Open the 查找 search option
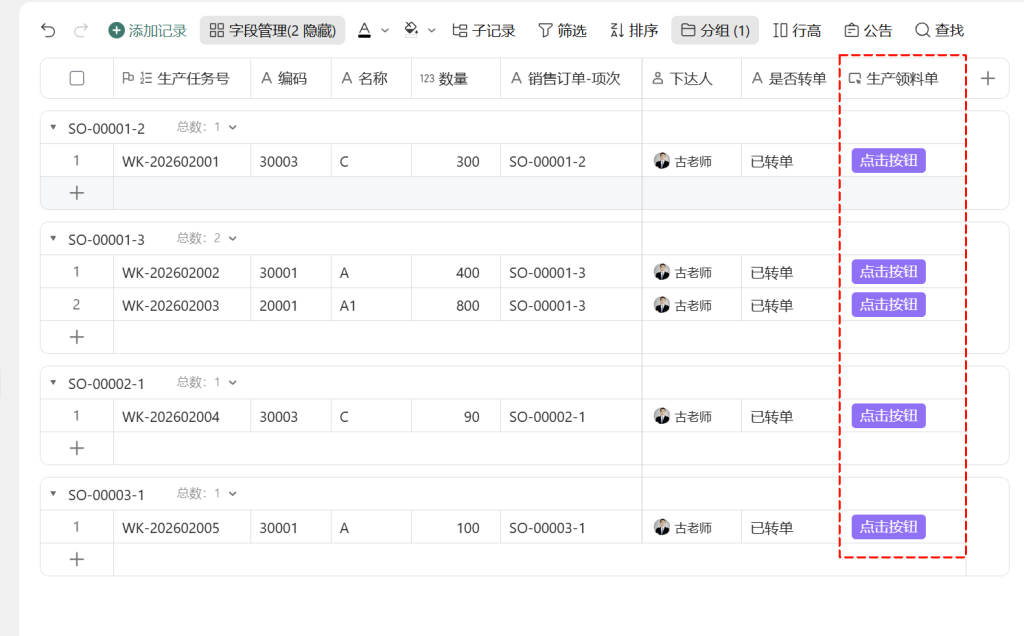 tap(939, 30)
